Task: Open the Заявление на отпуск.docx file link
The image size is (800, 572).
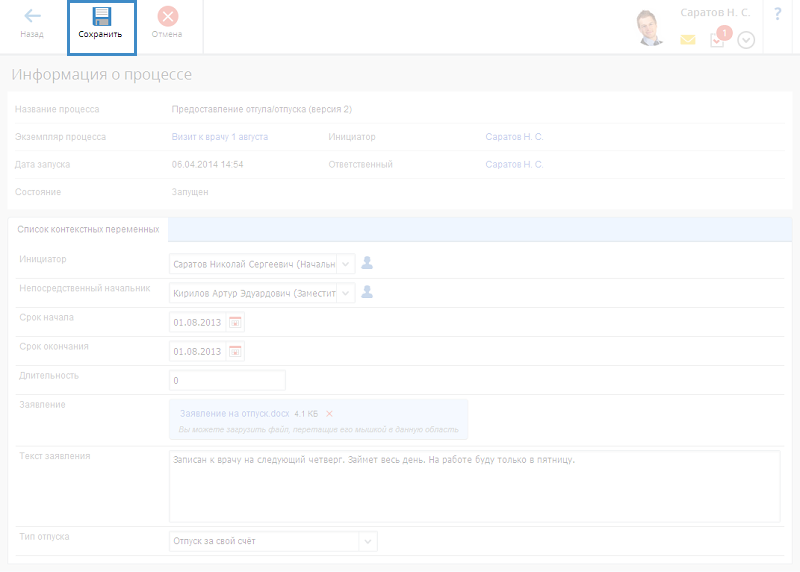Action: pyautogui.click(x=234, y=414)
